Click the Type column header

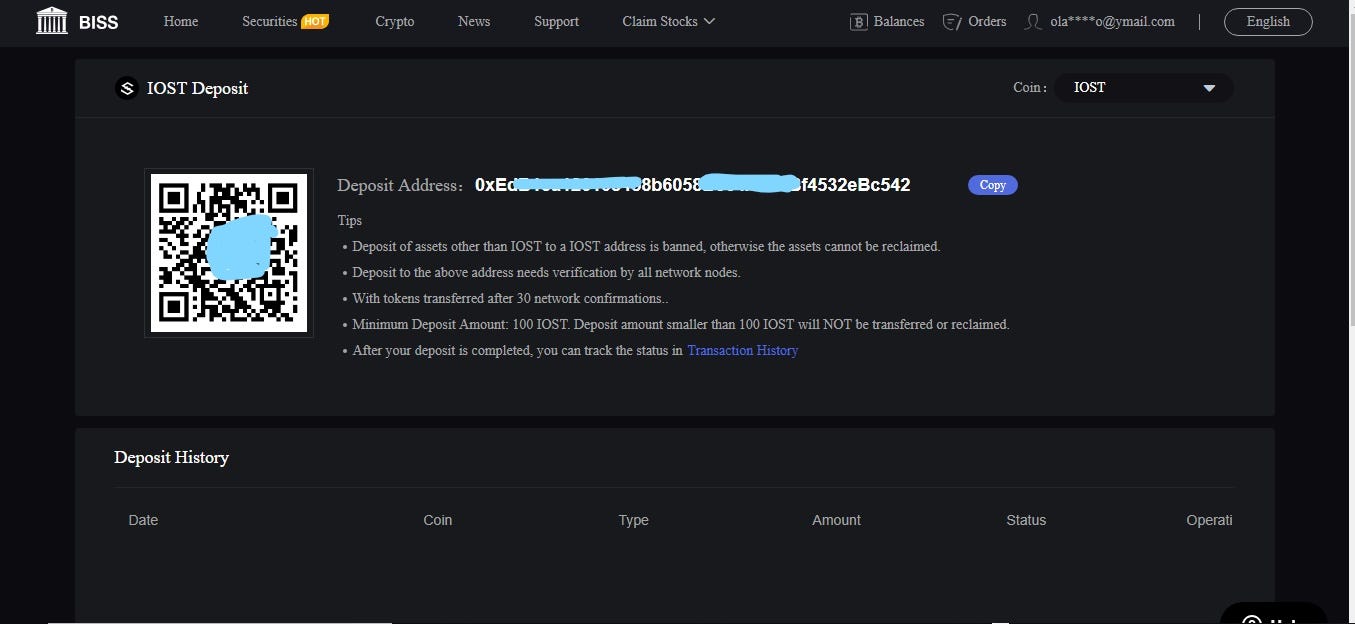(633, 520)
